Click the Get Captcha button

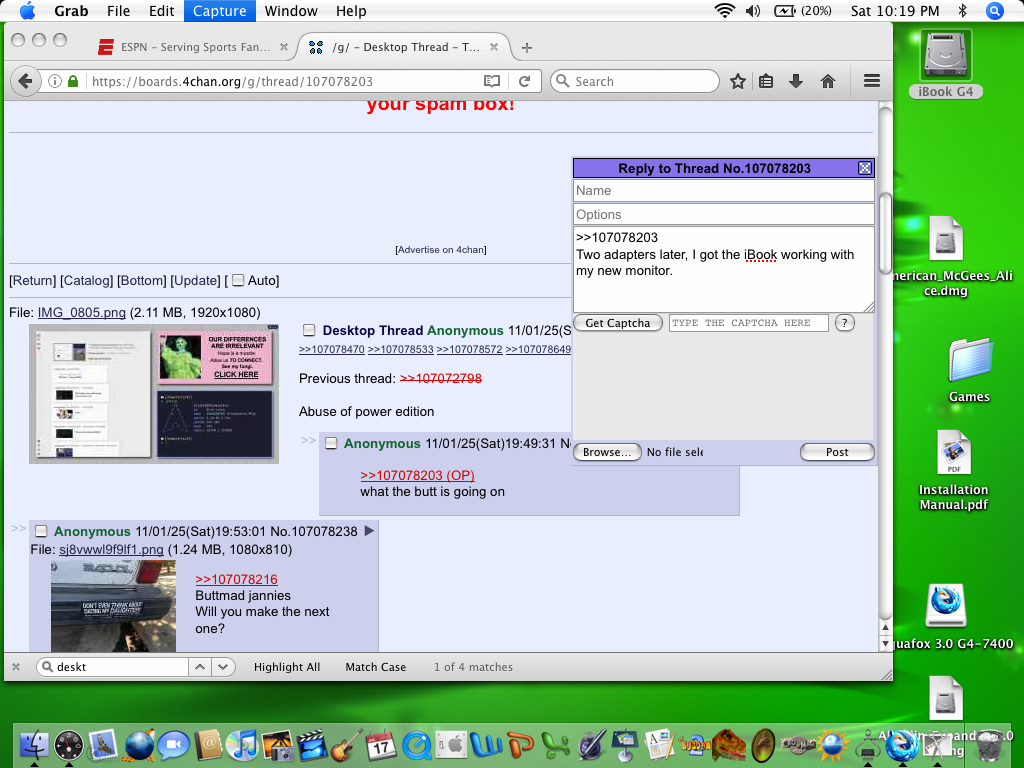click(x=618, y=323)
